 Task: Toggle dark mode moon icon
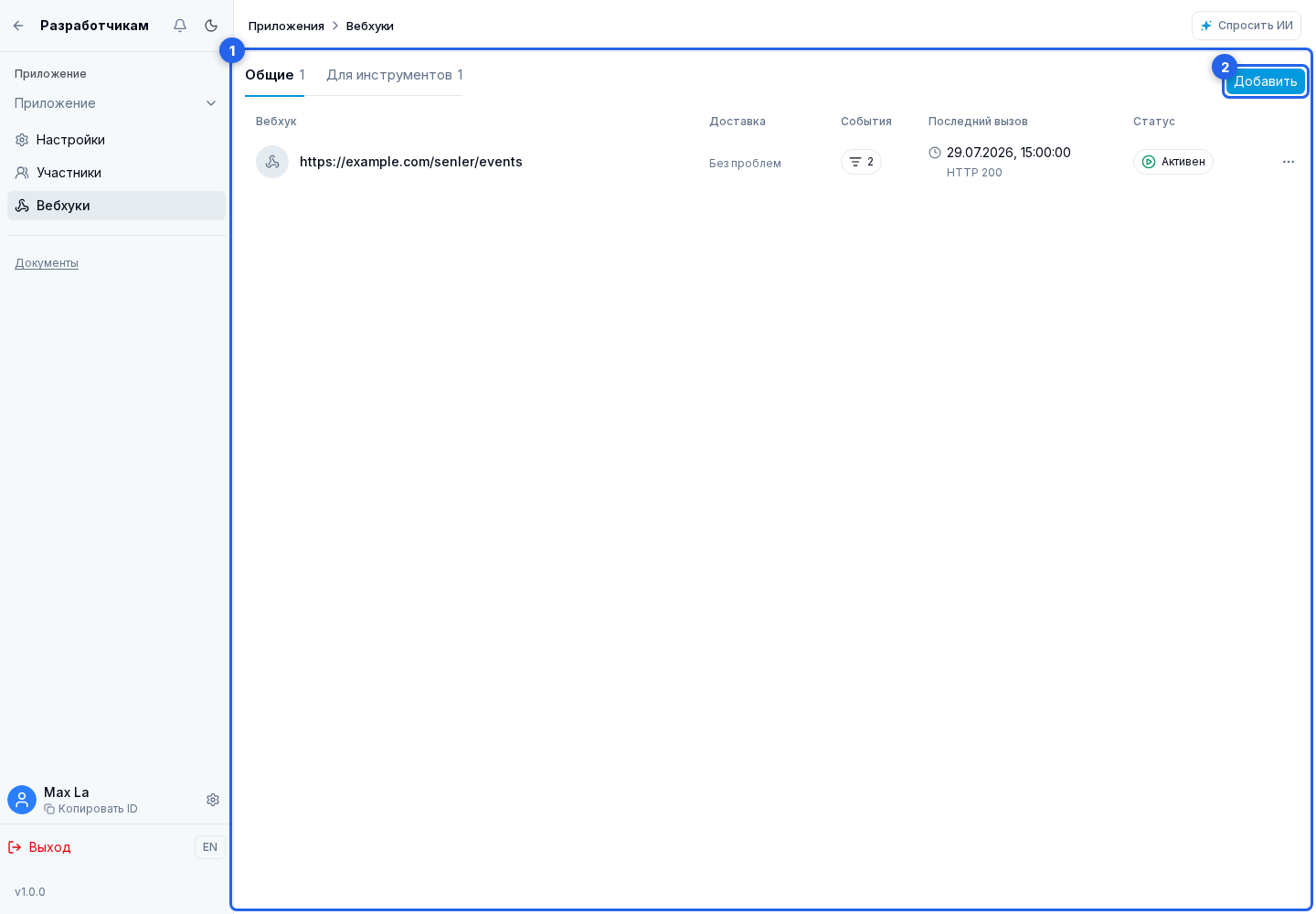pyautogui.click(x=211, y=26)
